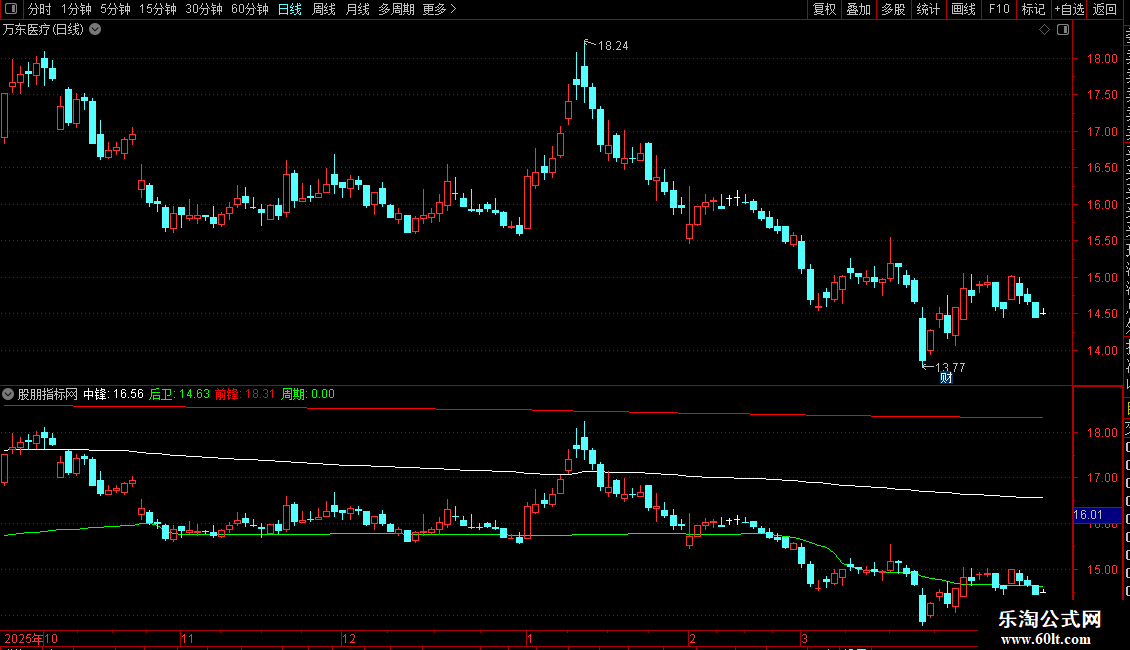Click the split-window icon at chart top-right

pos(1063,30)
